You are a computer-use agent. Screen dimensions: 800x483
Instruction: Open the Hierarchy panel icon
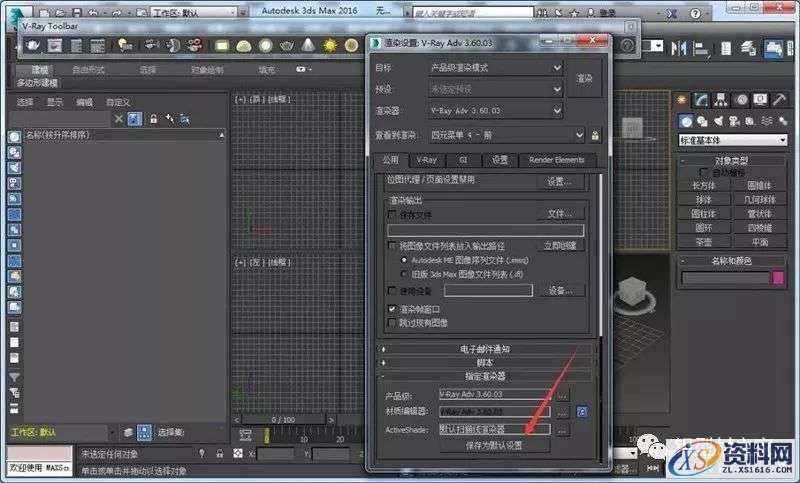pyautogui.click(x=720, y=100)
